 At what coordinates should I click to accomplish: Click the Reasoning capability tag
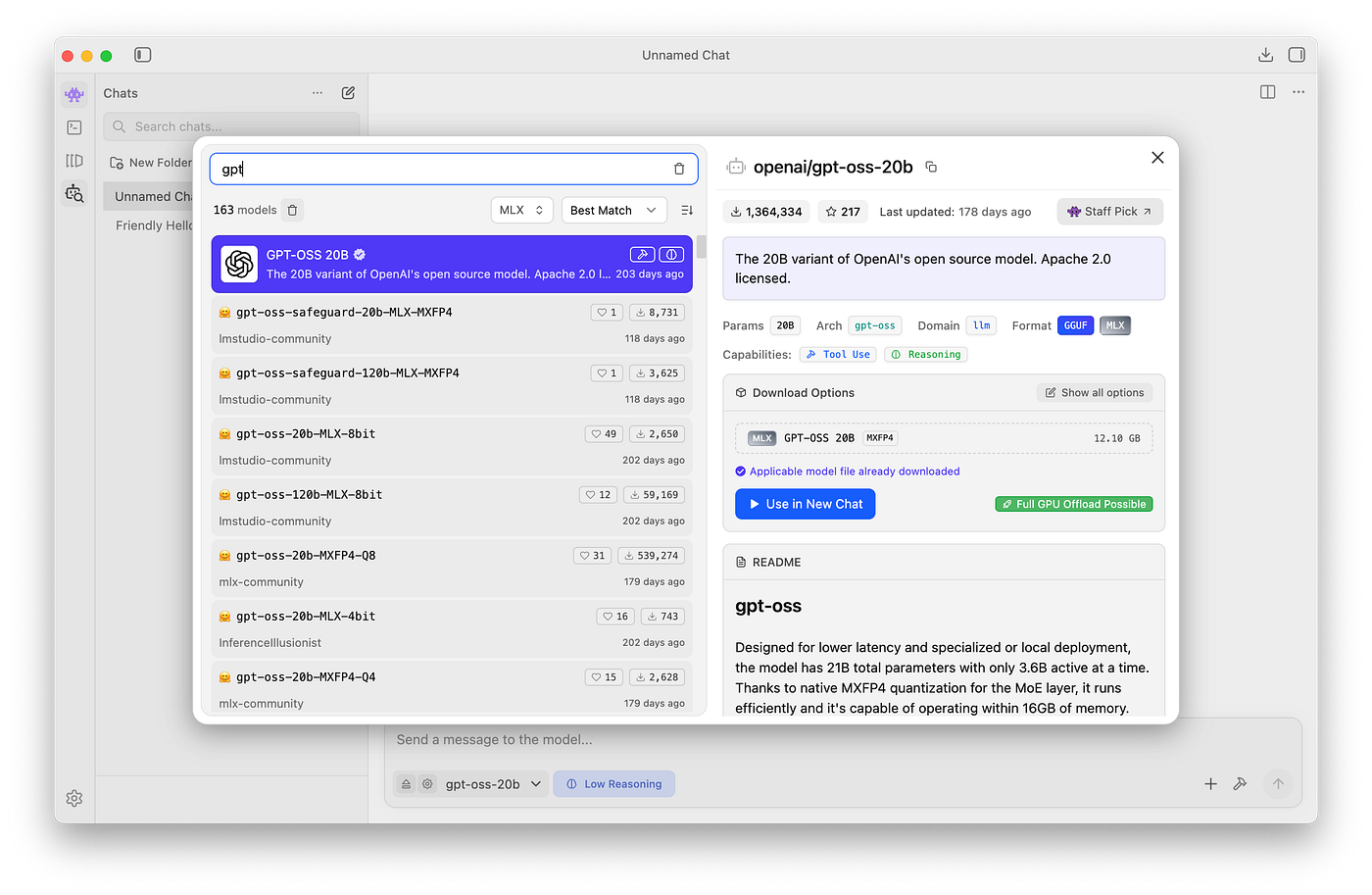pos(925,355)
